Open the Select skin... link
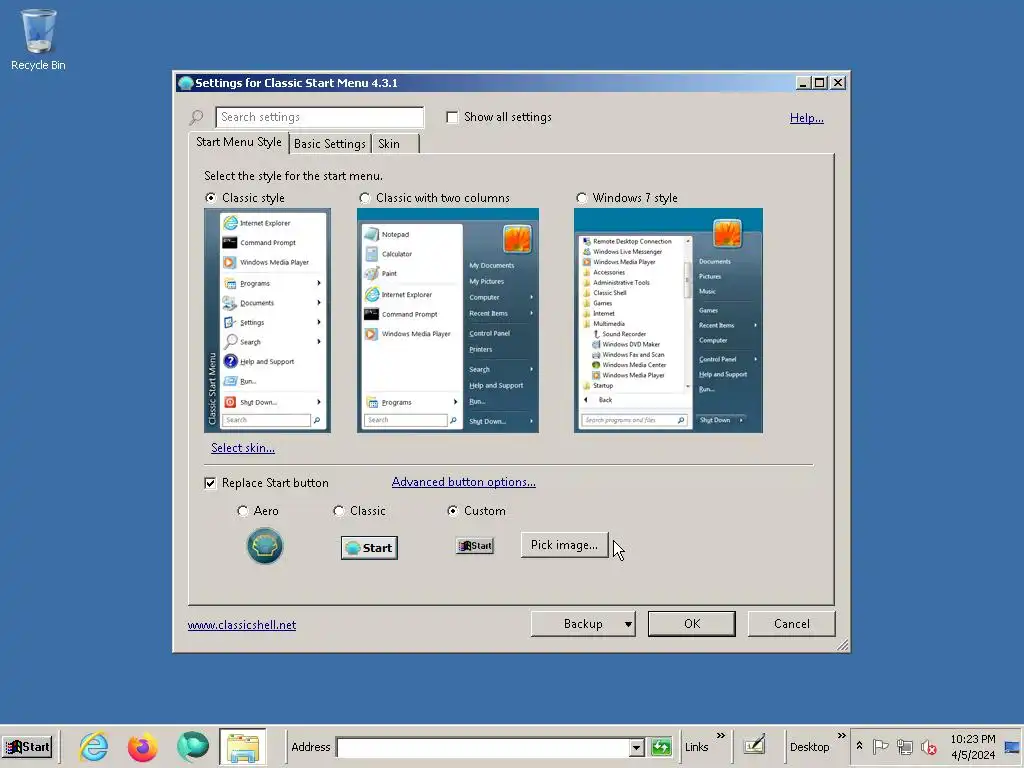The width and height of the screenshot is (1024, 768). coord(243,448)
